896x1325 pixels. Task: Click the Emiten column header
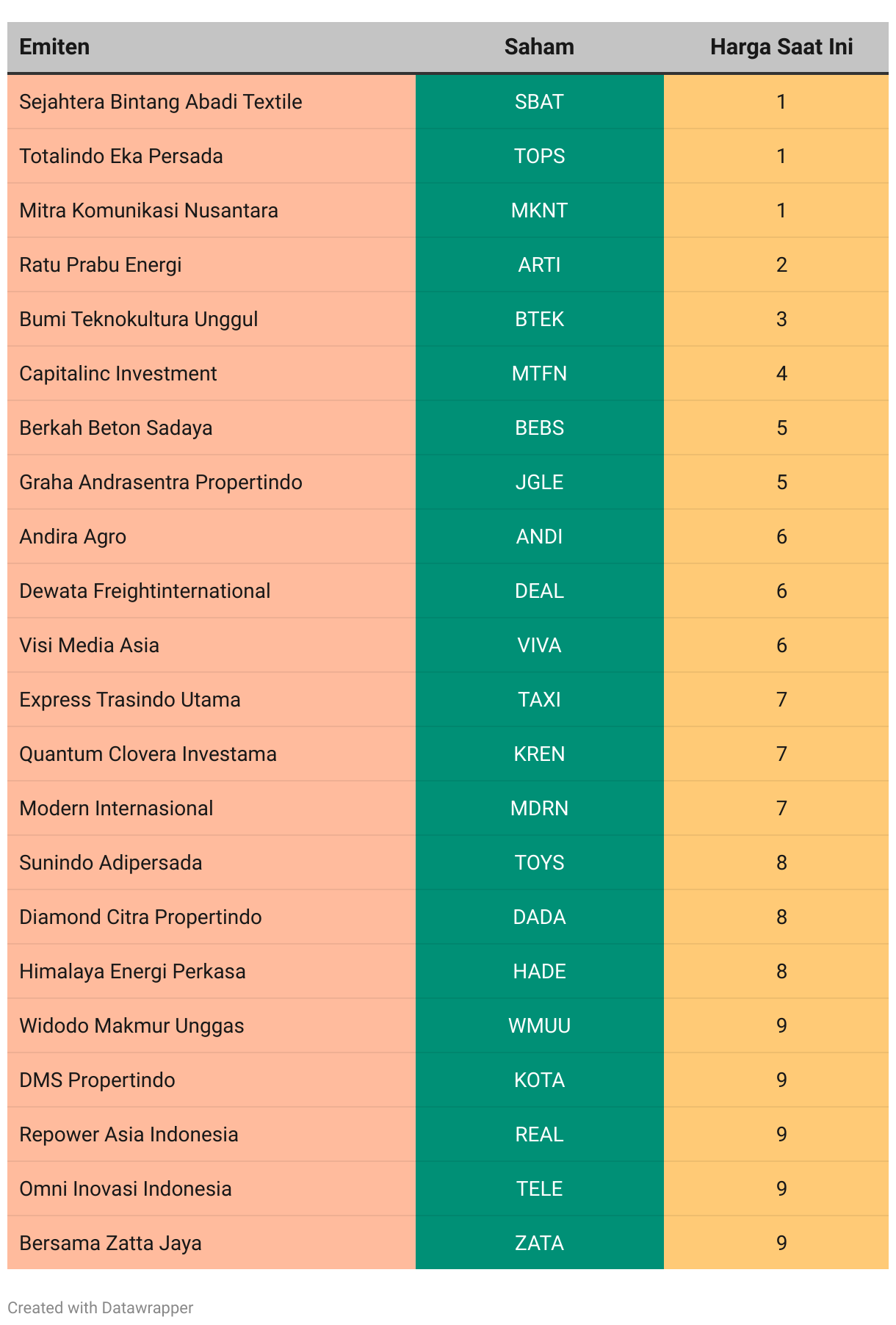54,47
